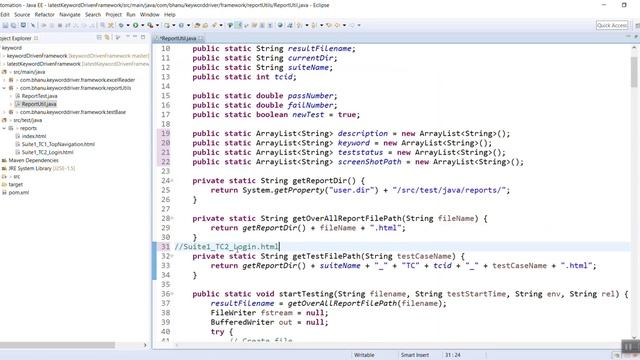
Task: Open the Help menu
Action: [170, 14]
